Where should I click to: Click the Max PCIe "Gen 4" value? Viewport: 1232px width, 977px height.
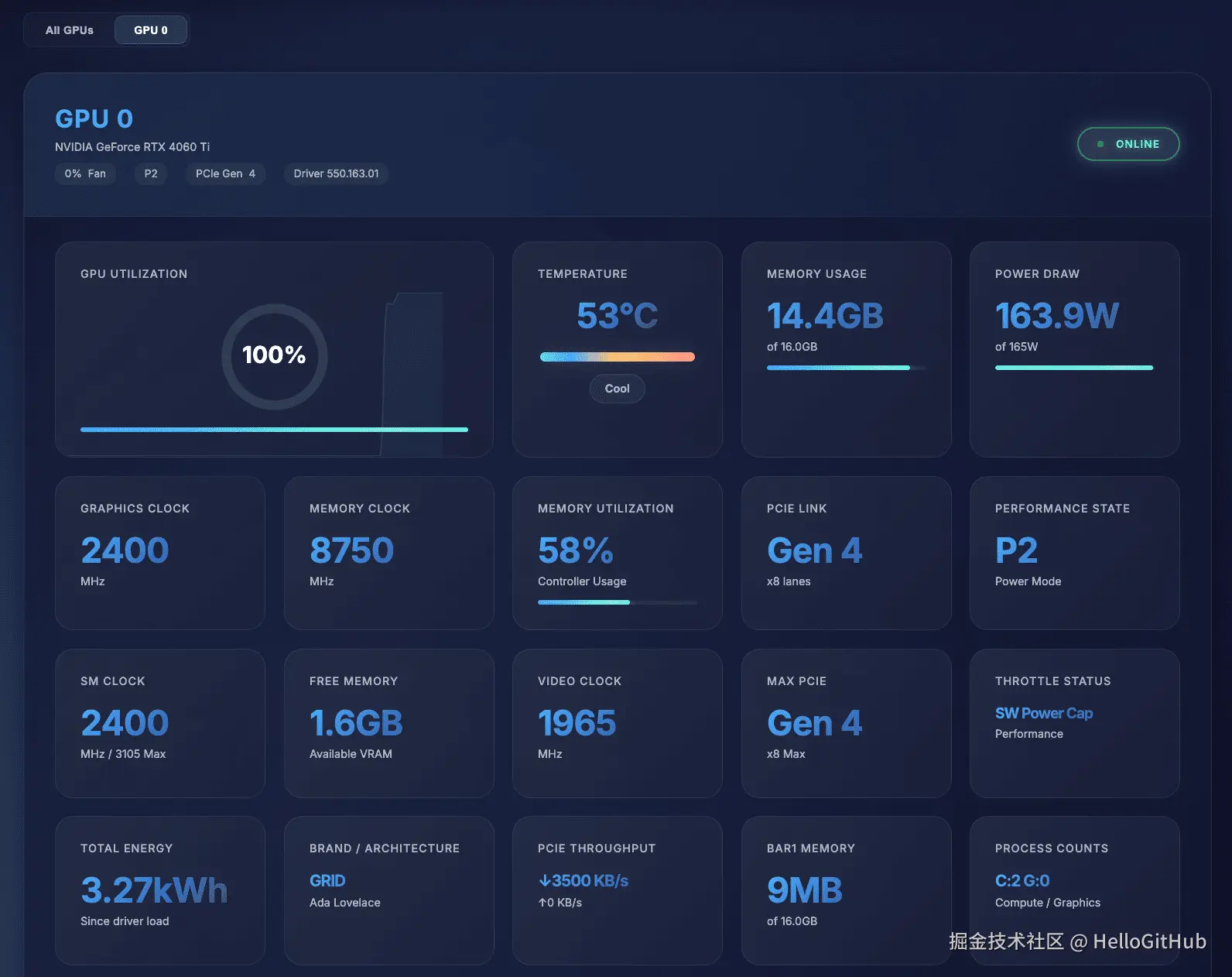click(x=814, y=723)
